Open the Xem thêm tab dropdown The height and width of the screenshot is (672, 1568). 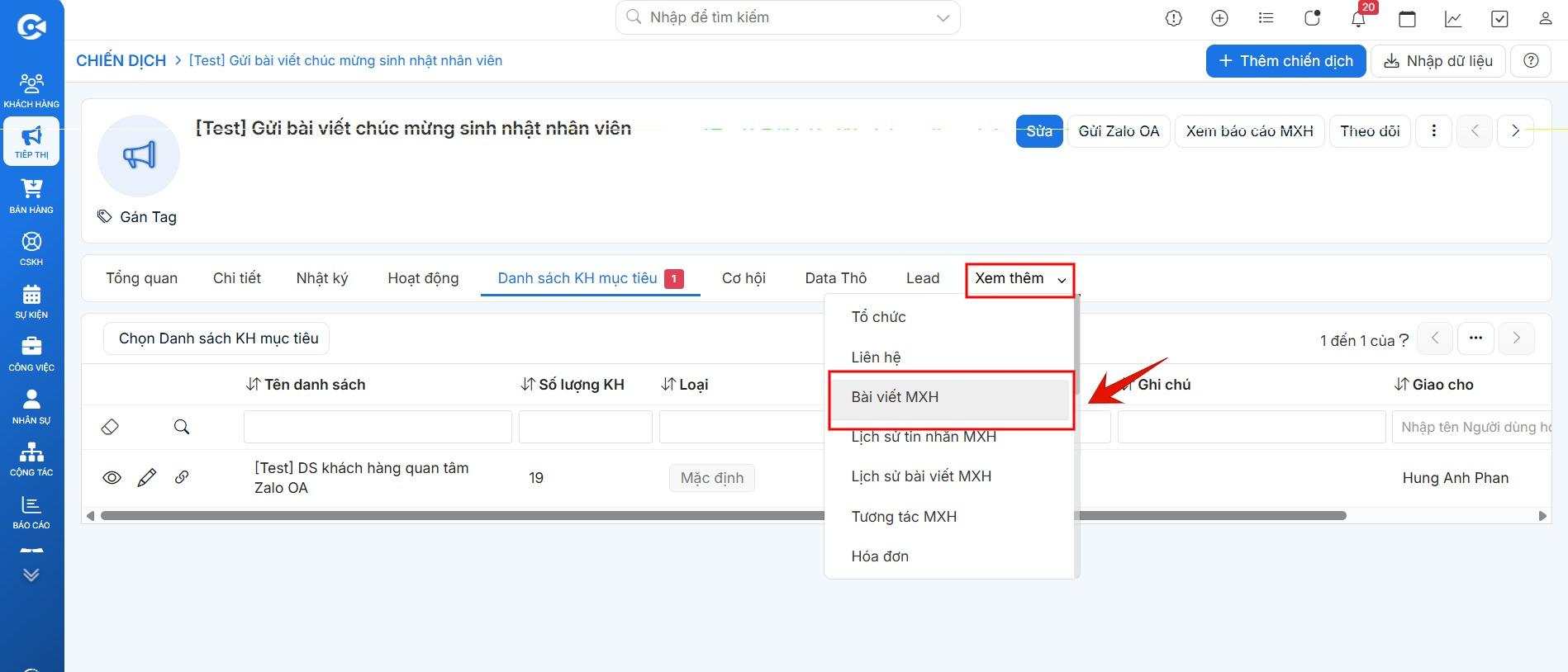pyautogui.click(x=1020, y=279)
